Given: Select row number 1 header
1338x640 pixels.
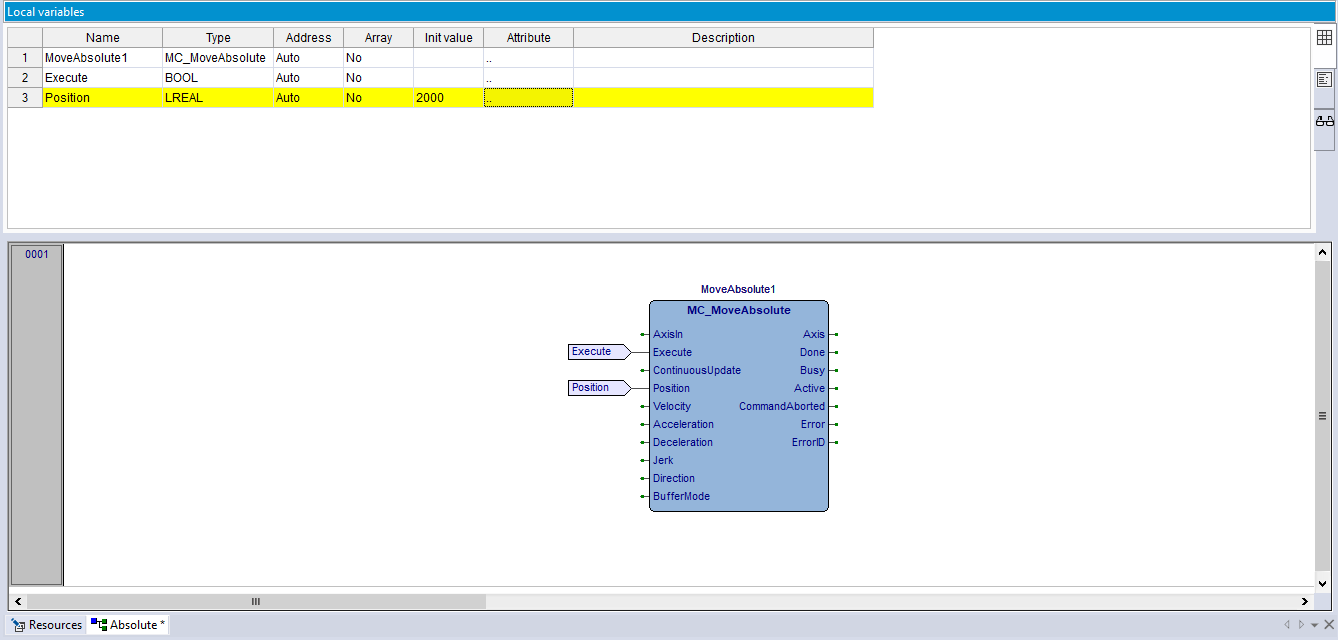Looking at the screenshot, I should [x=25, y=58].
